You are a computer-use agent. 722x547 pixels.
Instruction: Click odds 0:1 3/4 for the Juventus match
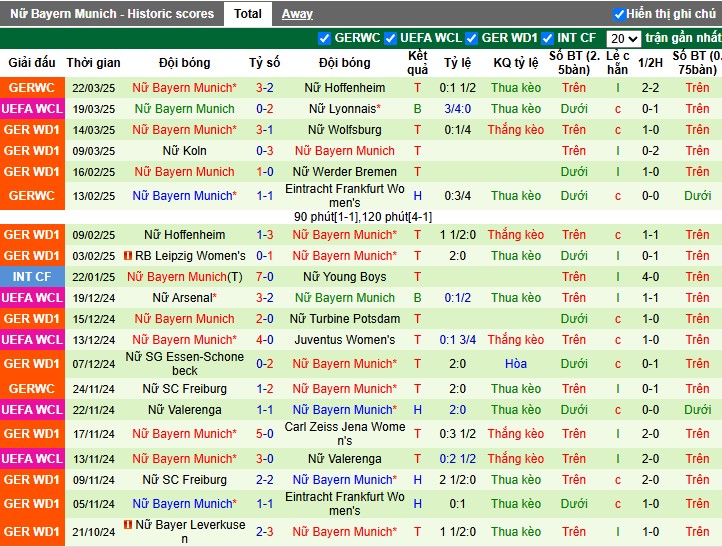pyautogui.click(x=457, y=340)
